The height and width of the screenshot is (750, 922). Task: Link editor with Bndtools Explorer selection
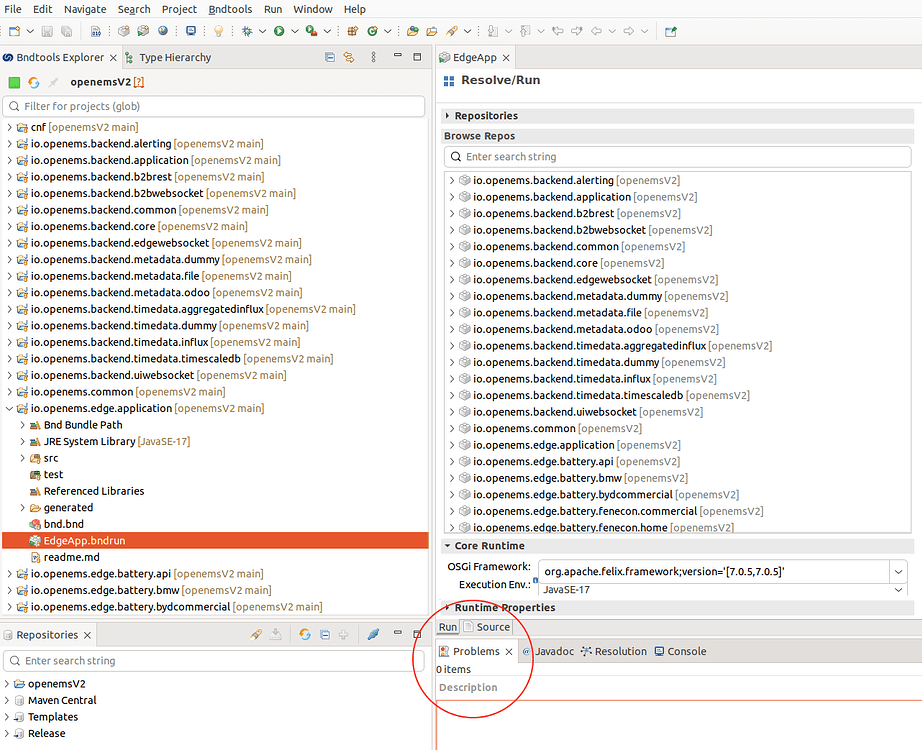348,57
